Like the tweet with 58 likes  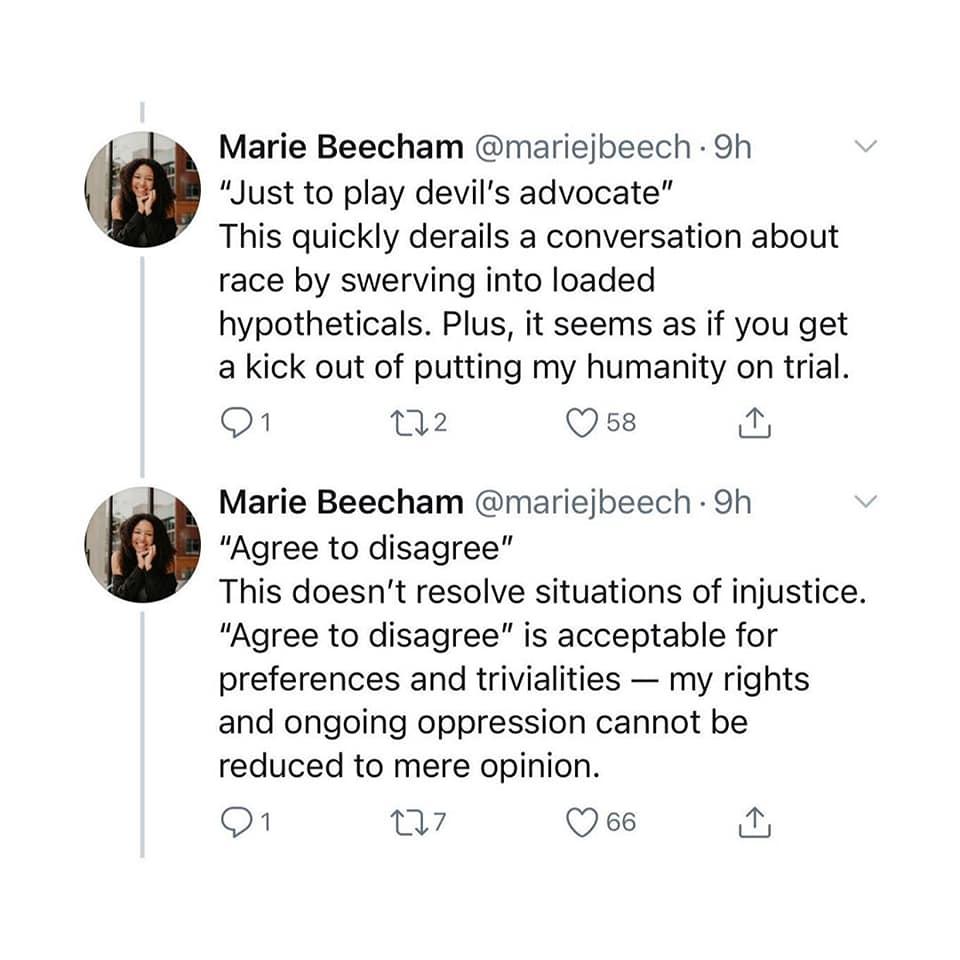582,423
